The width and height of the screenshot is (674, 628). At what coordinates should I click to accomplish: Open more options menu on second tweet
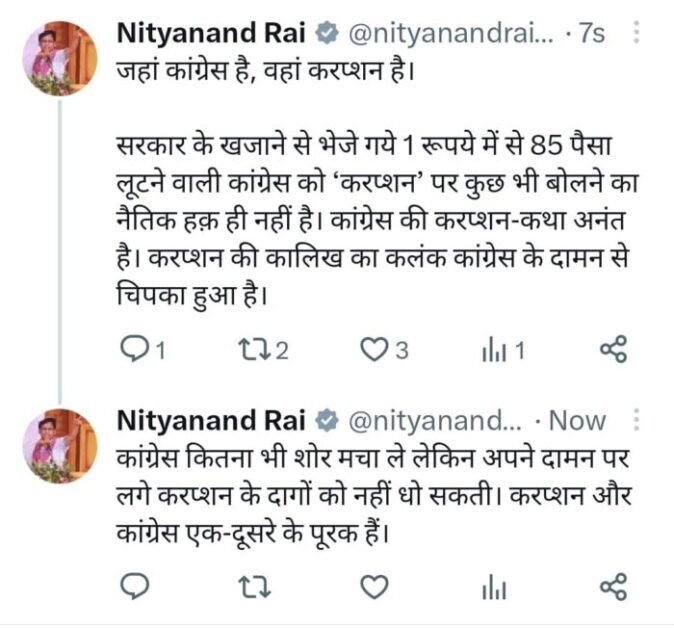(x=638, y=420)
